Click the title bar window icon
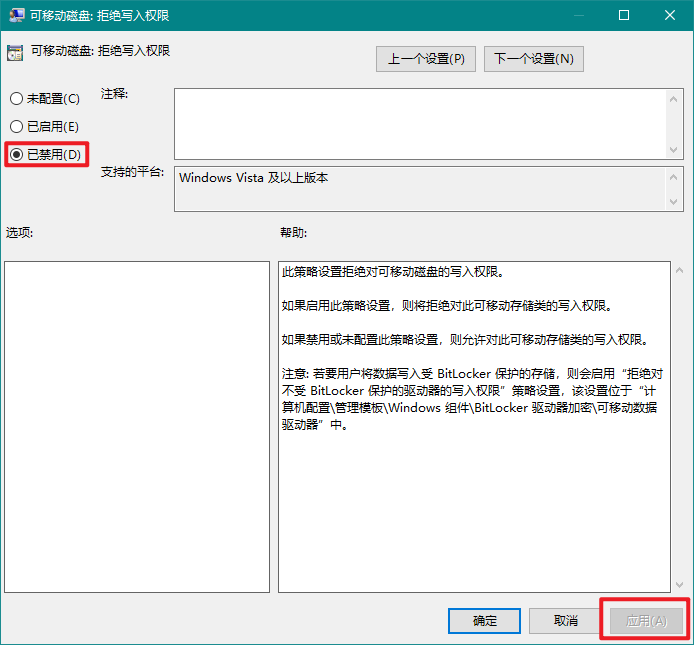This screenshot has height=645, width=694. coord(16,15)
